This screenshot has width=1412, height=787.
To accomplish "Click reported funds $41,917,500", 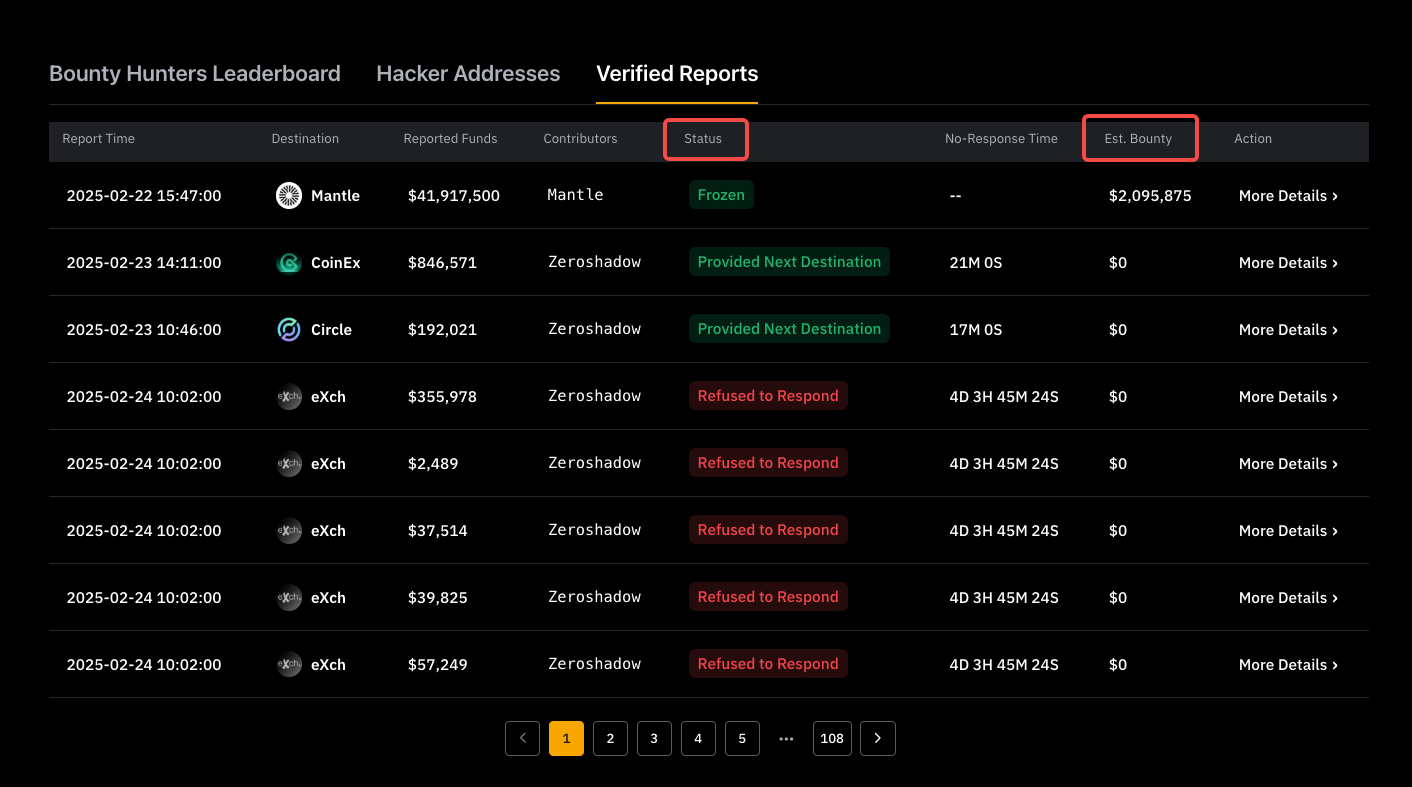I will [x=454, y=196].
